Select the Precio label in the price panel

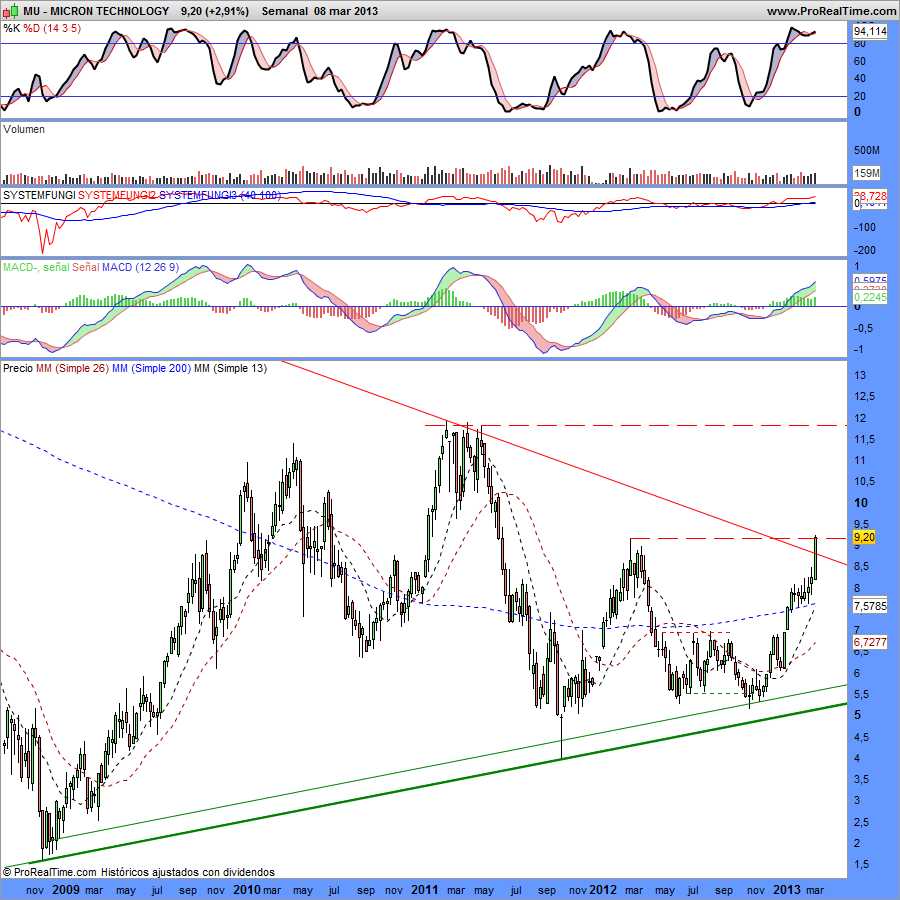(18, 368)
